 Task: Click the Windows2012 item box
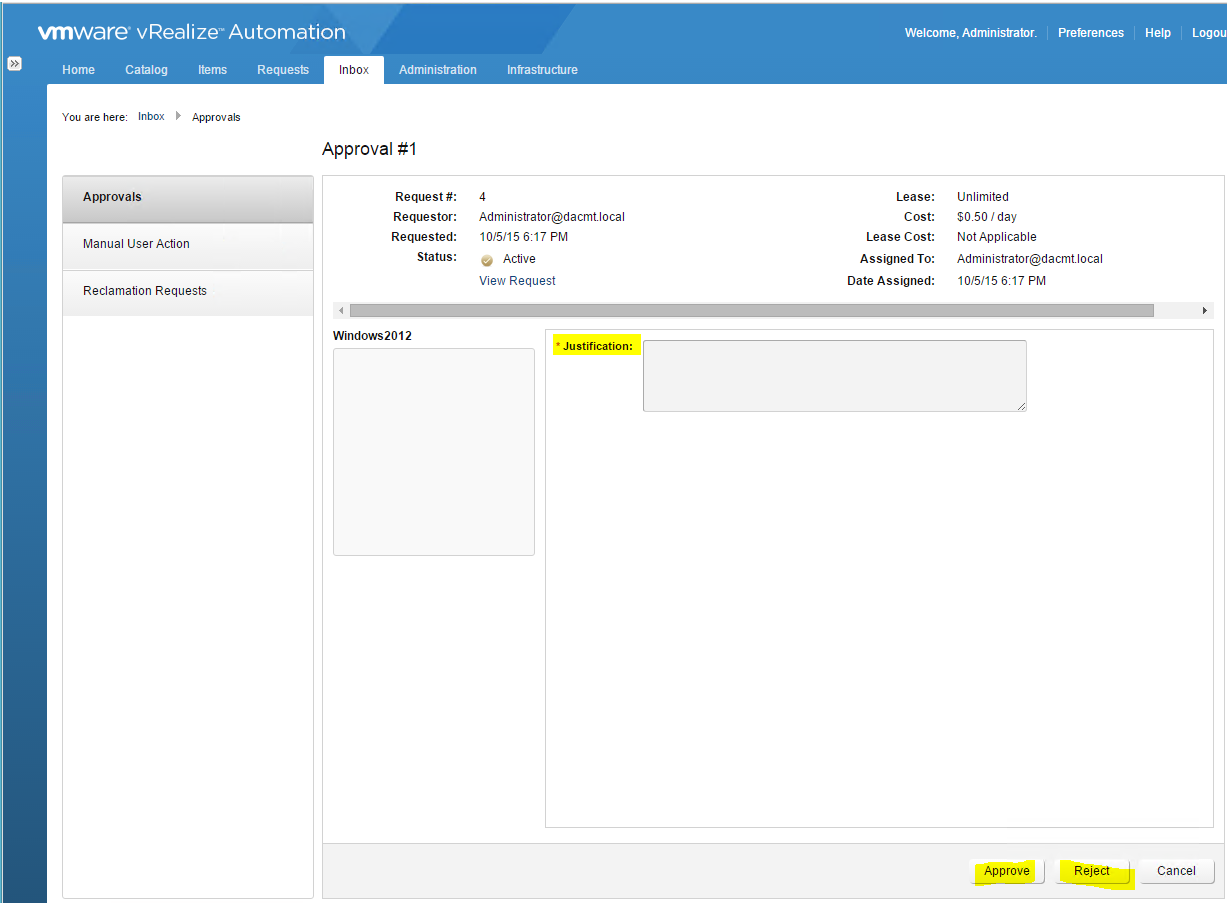coord(434,452)
